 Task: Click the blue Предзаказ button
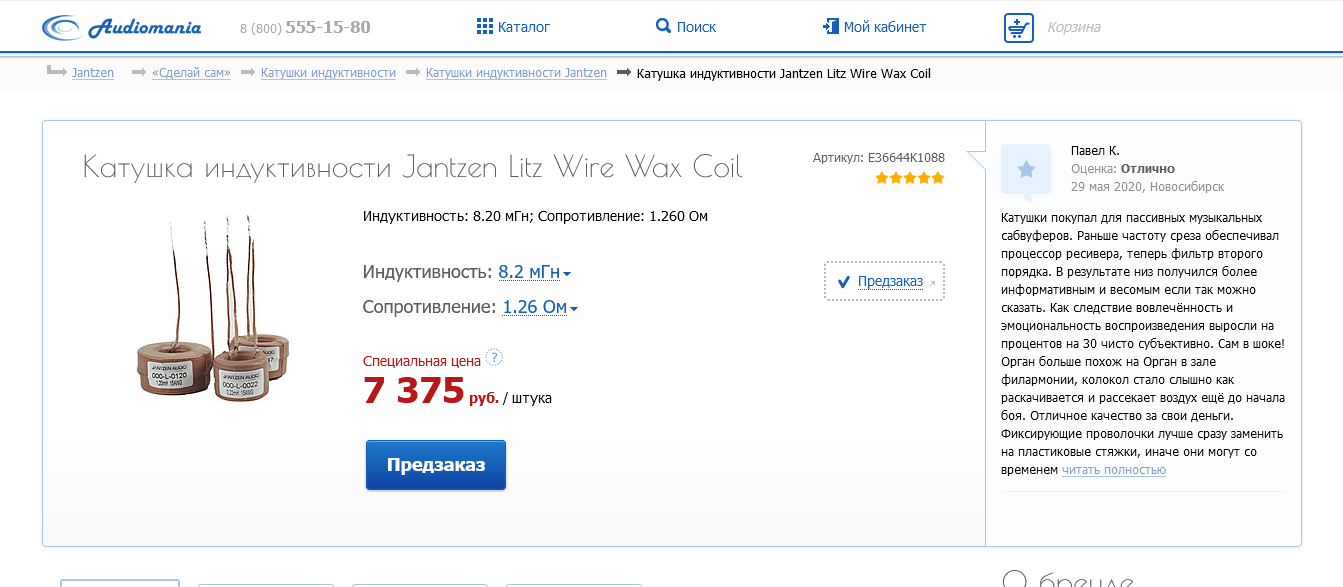pyautogui.click(x=436, y=465)
